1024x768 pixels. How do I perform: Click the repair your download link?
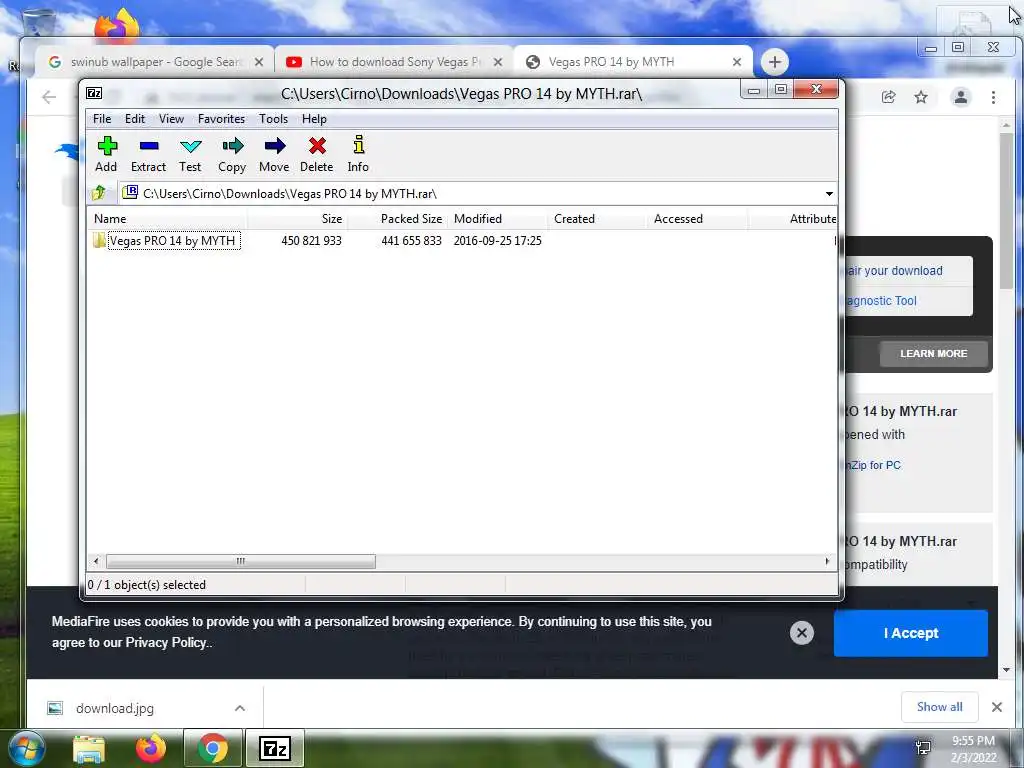click(x=893, y=270)
